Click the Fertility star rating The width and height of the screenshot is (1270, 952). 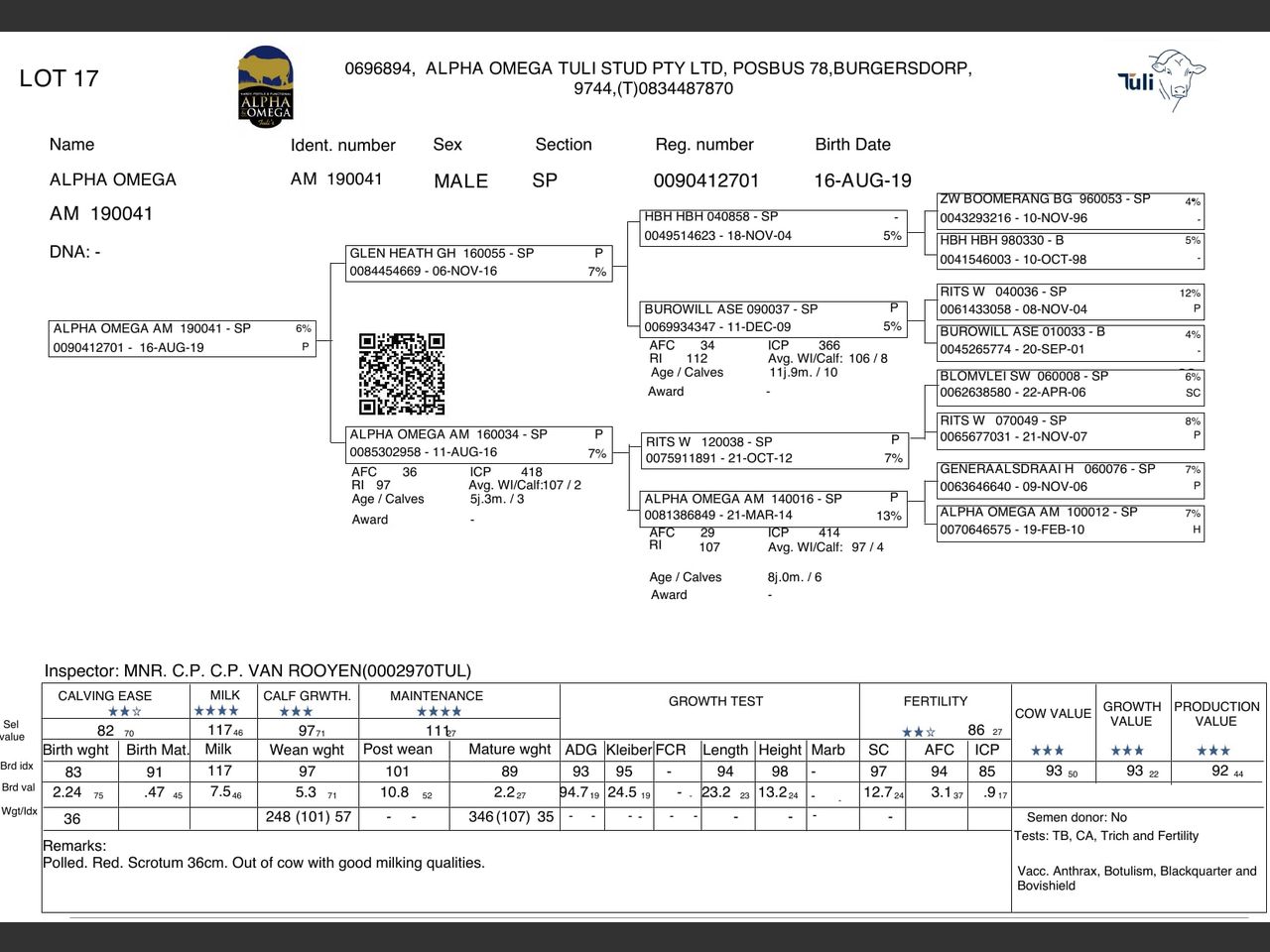click(918, 732)
